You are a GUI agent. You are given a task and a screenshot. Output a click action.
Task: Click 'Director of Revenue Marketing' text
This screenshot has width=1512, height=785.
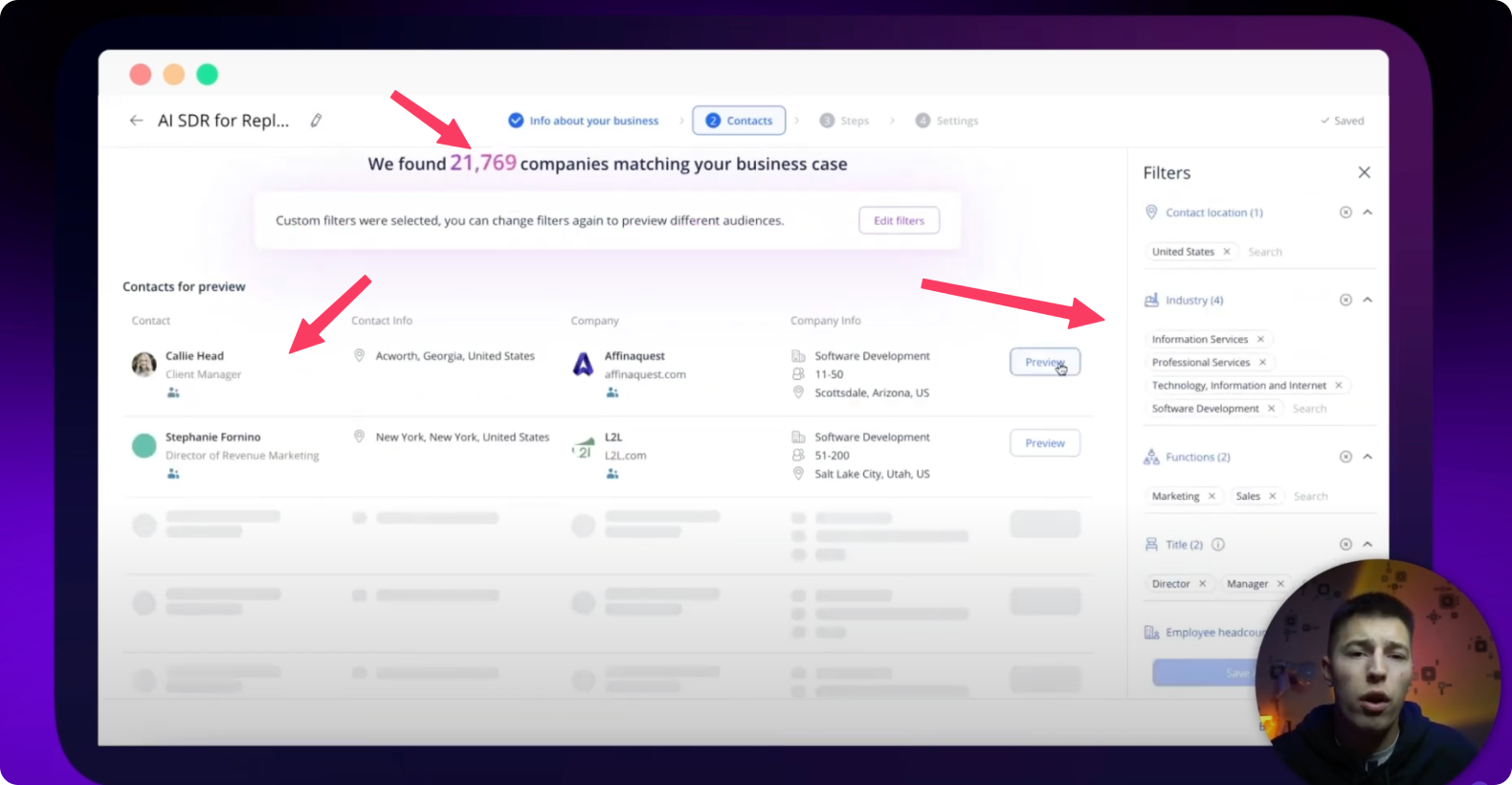click(242, 456)
